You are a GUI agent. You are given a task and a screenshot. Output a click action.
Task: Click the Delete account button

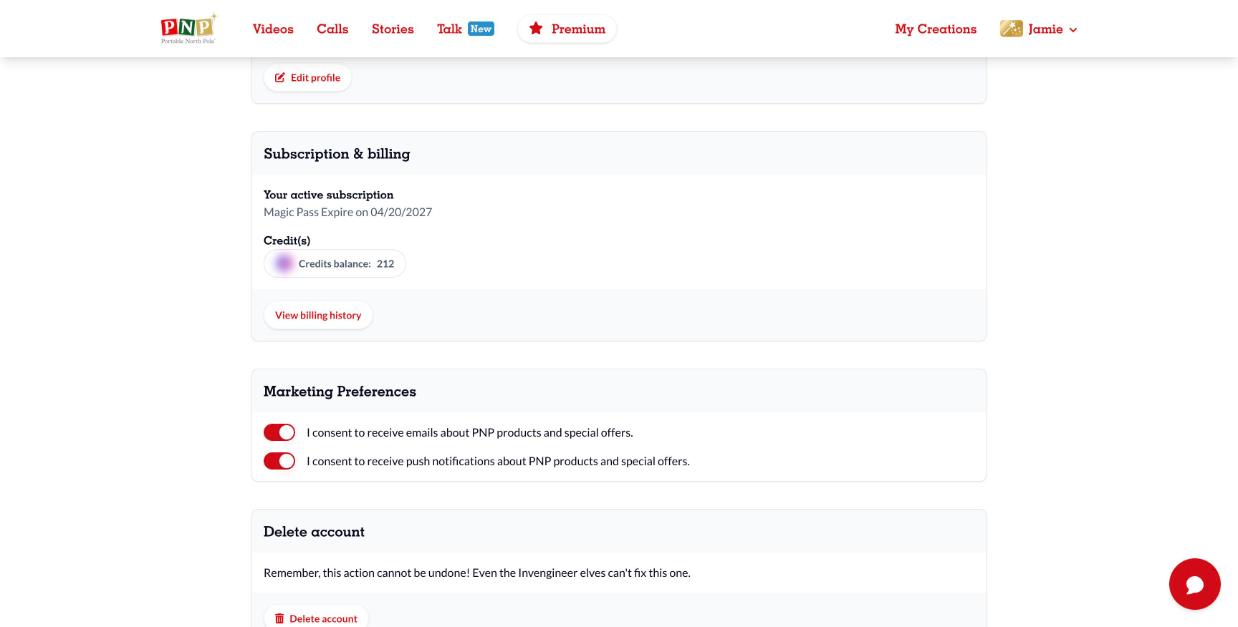click(316, 618)
